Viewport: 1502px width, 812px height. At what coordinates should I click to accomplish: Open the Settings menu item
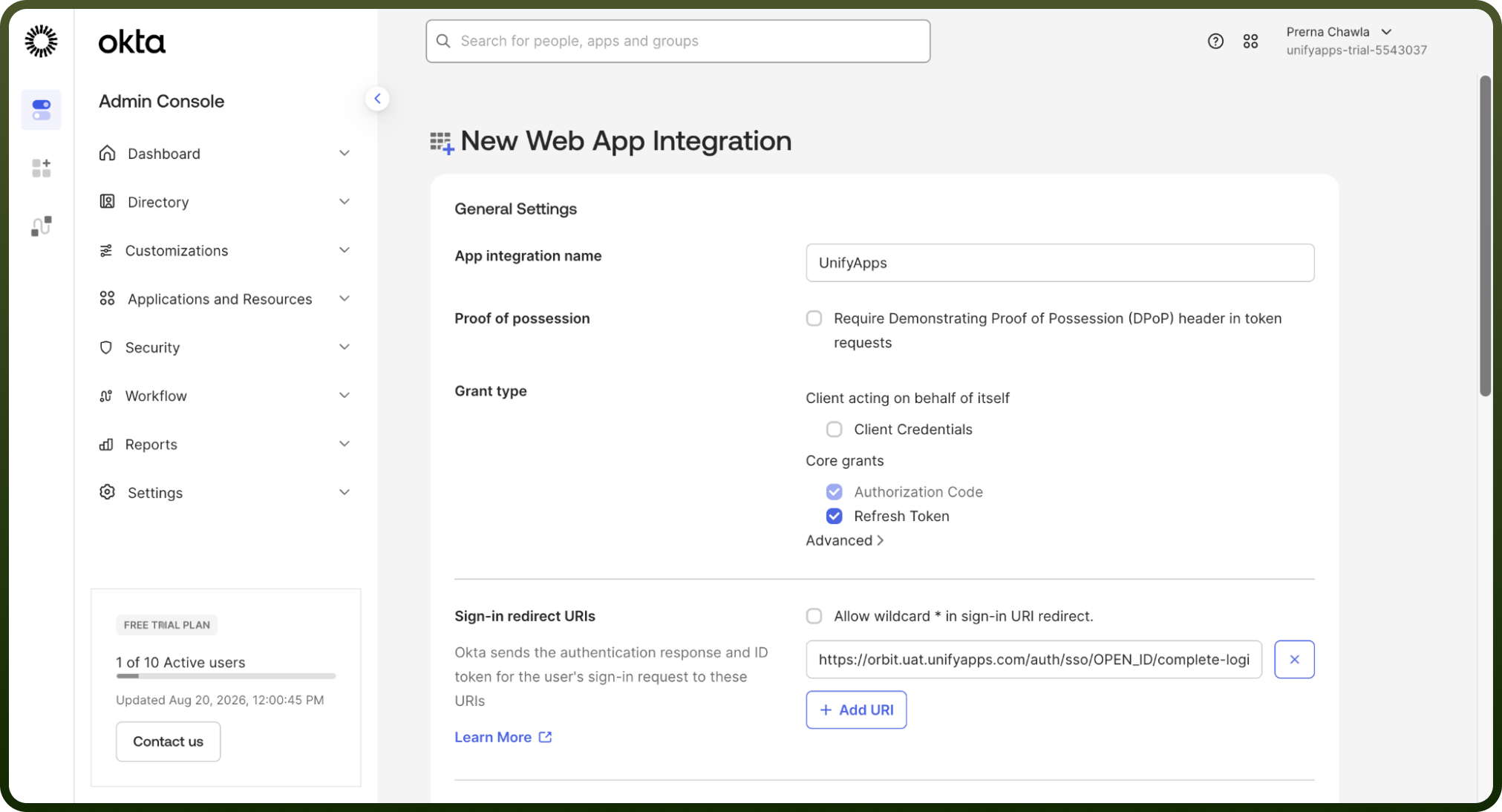point(225,493)
